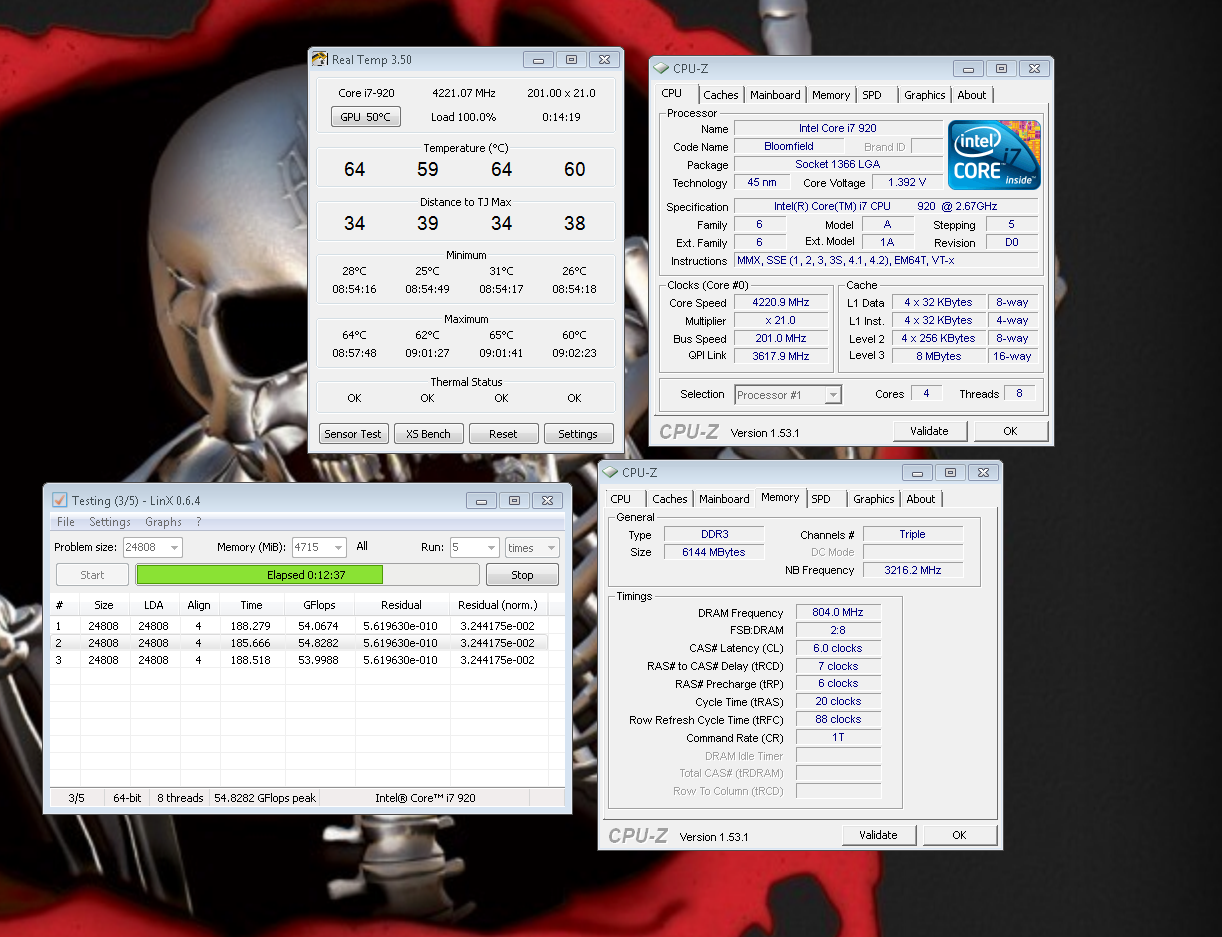Click the 59 core temperature reading
This screenshot has width=1222, height=937.
(428, 170)
